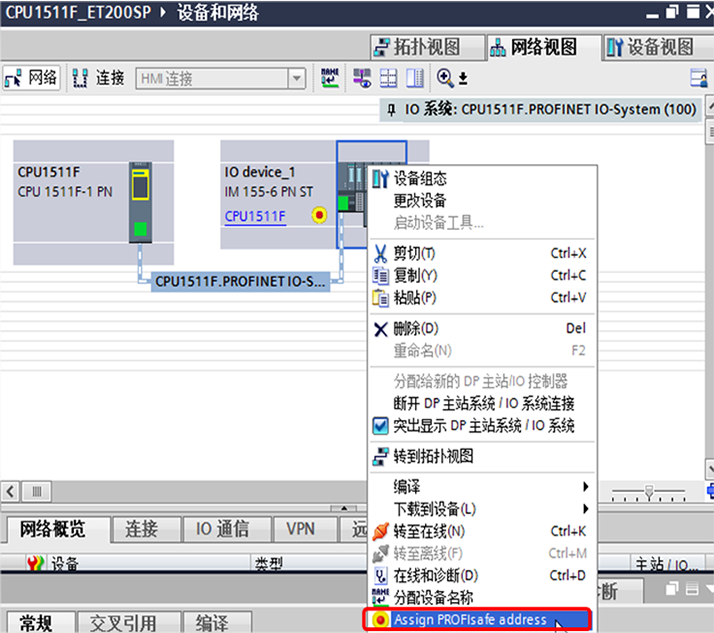Open the 编译 tab at the bottom
The image size is (714, 633).
coord(217,623)
